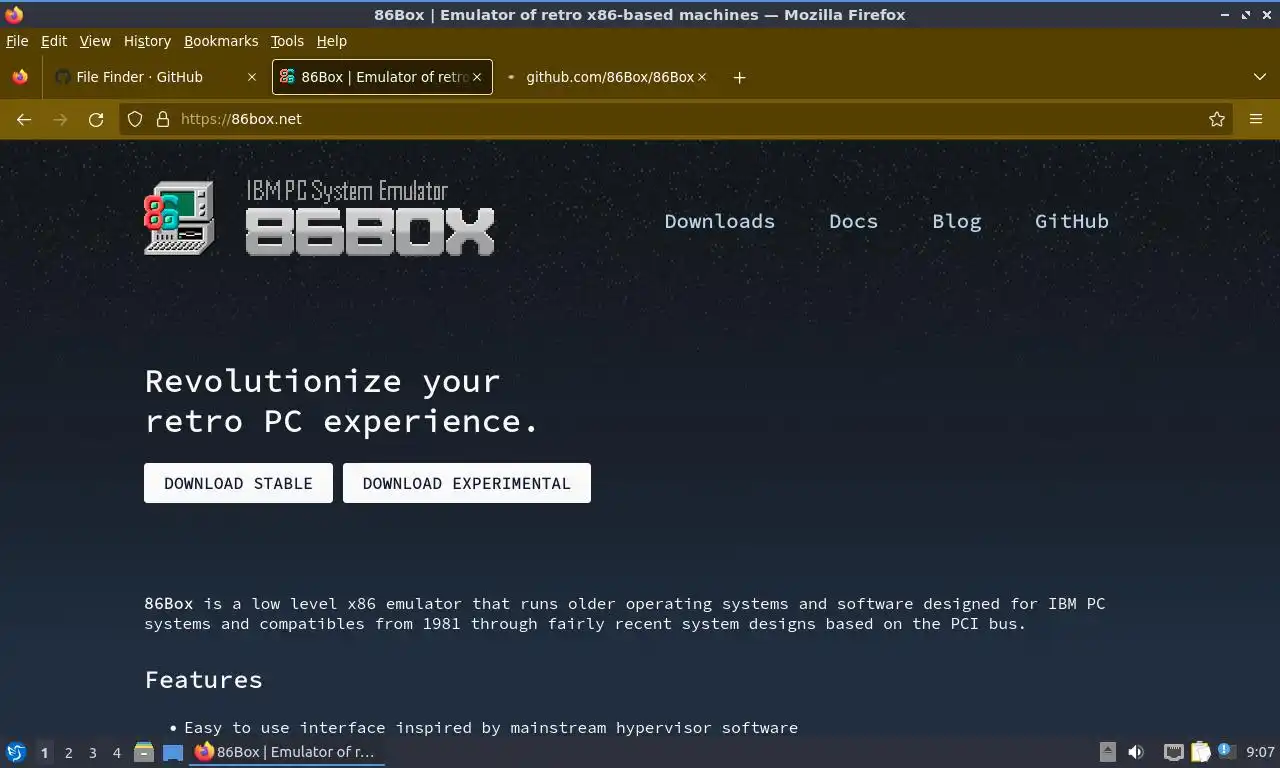This screenshot has width=1280, height=768.
Task: View site security padlock information
Action: point(163,119)
